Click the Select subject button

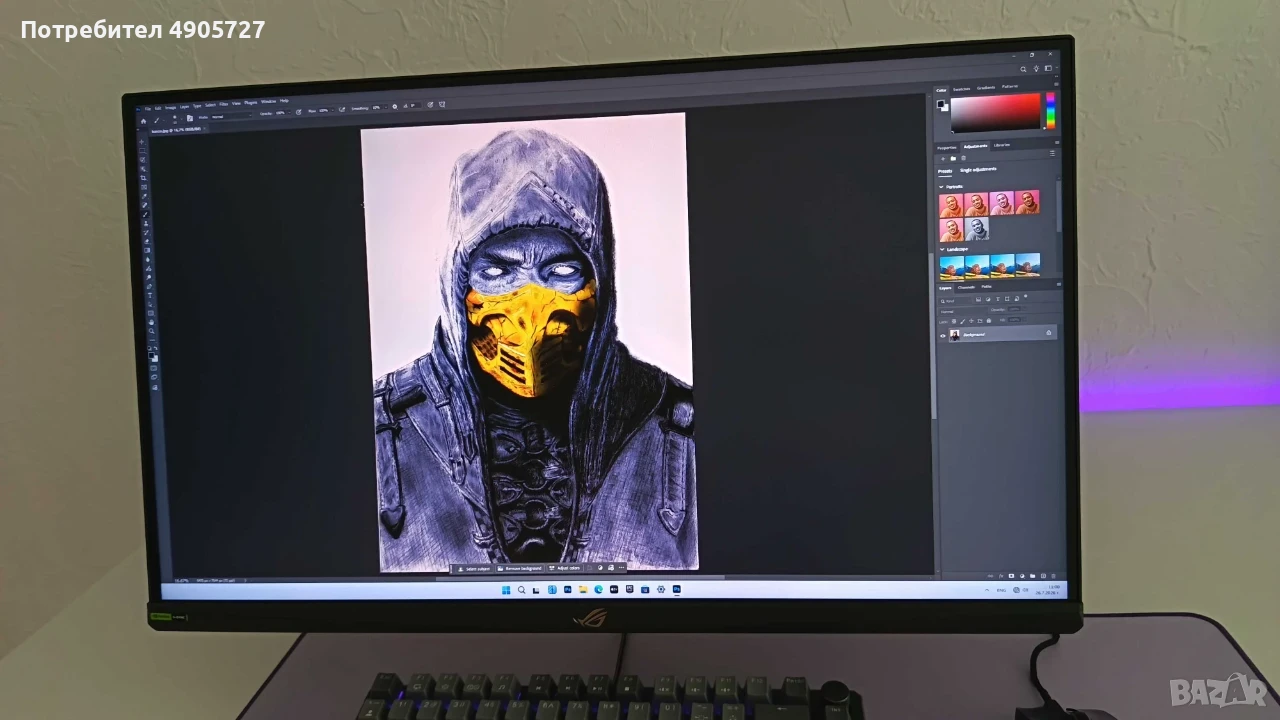[x=473, y=569]
